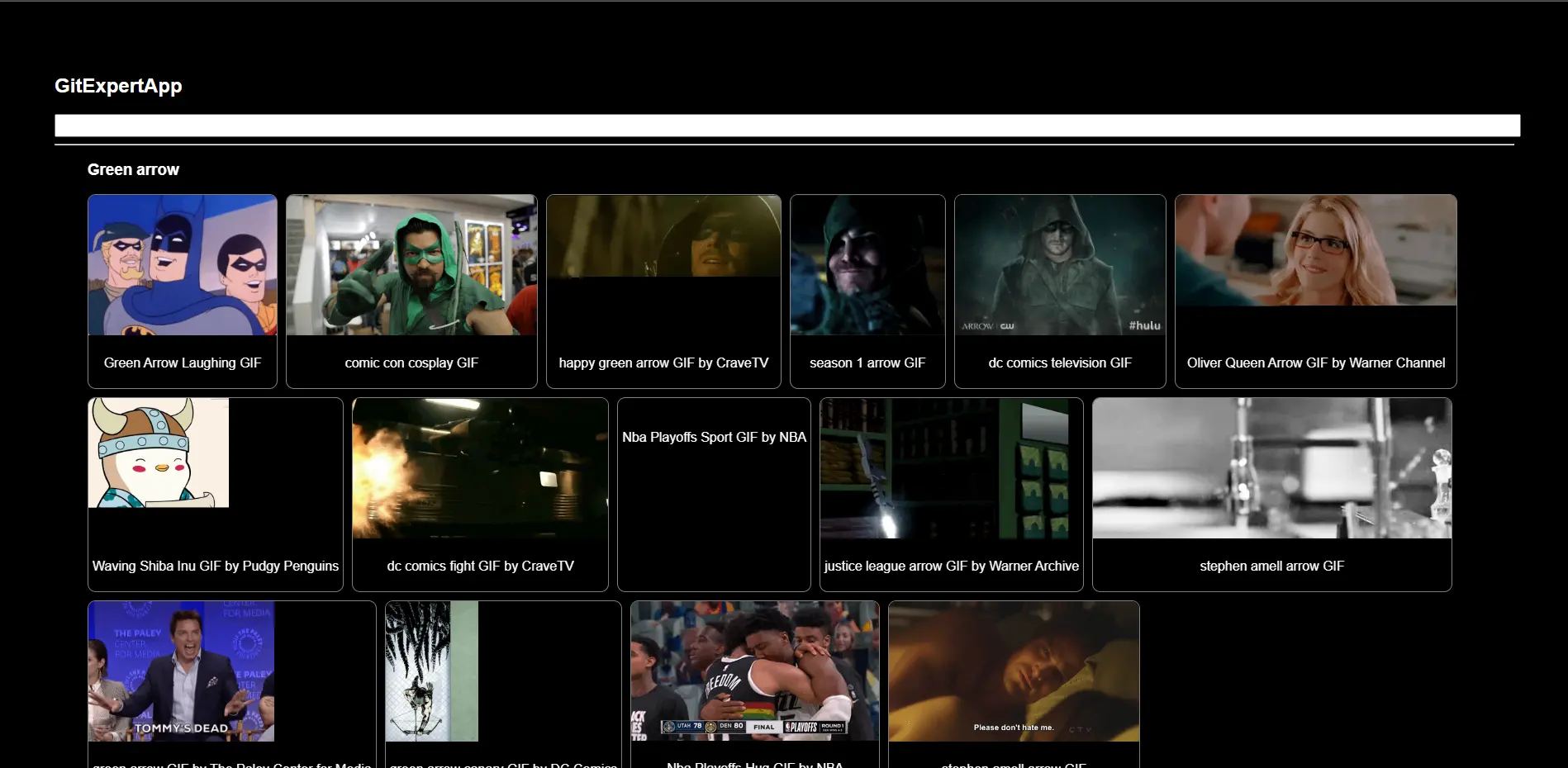Viewport: 1568px width, 768px height.
Task: Select the dc comics fight explosion image
Action: coord(480,468)
